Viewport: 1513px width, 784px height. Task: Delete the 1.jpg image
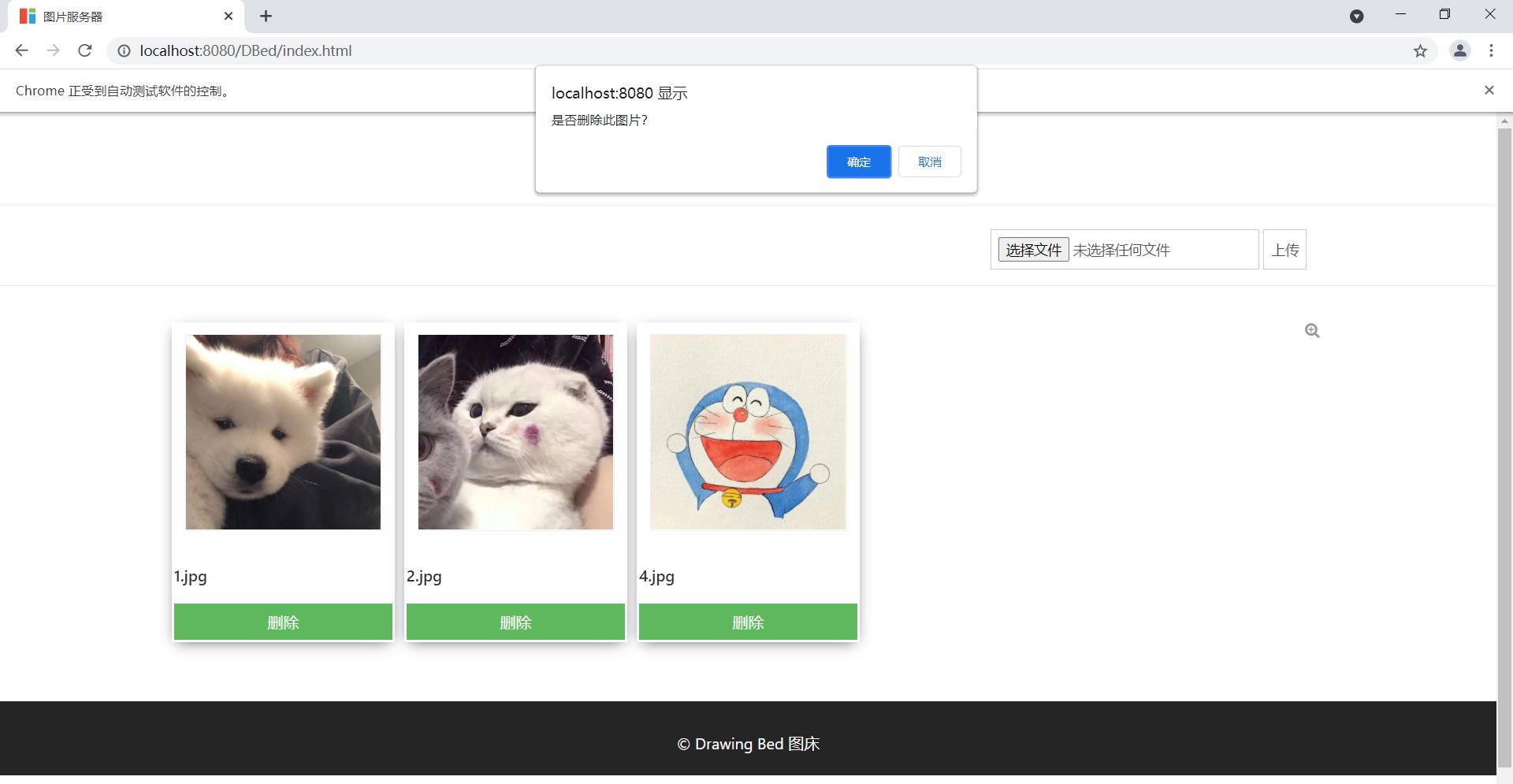click(x=283, y=622)
